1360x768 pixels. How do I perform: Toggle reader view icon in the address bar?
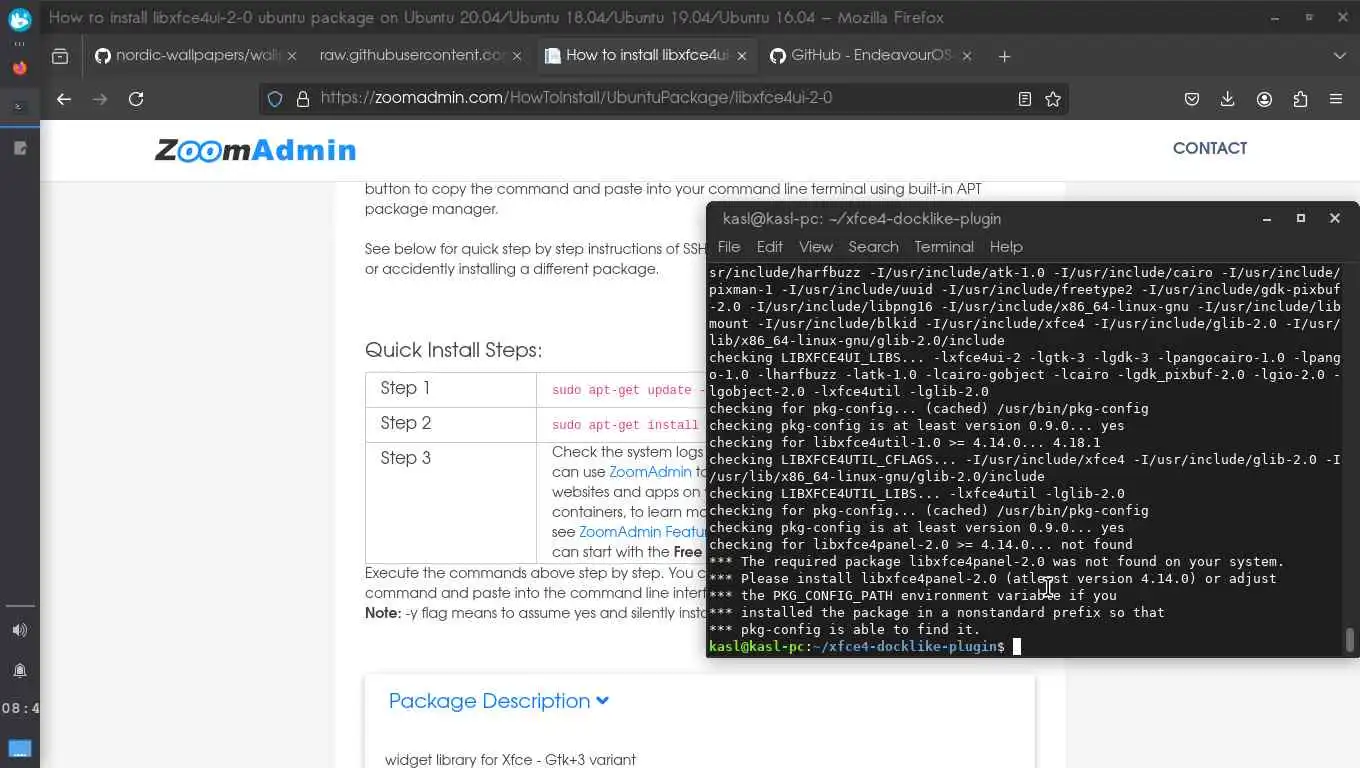[x=1025, y=99]
